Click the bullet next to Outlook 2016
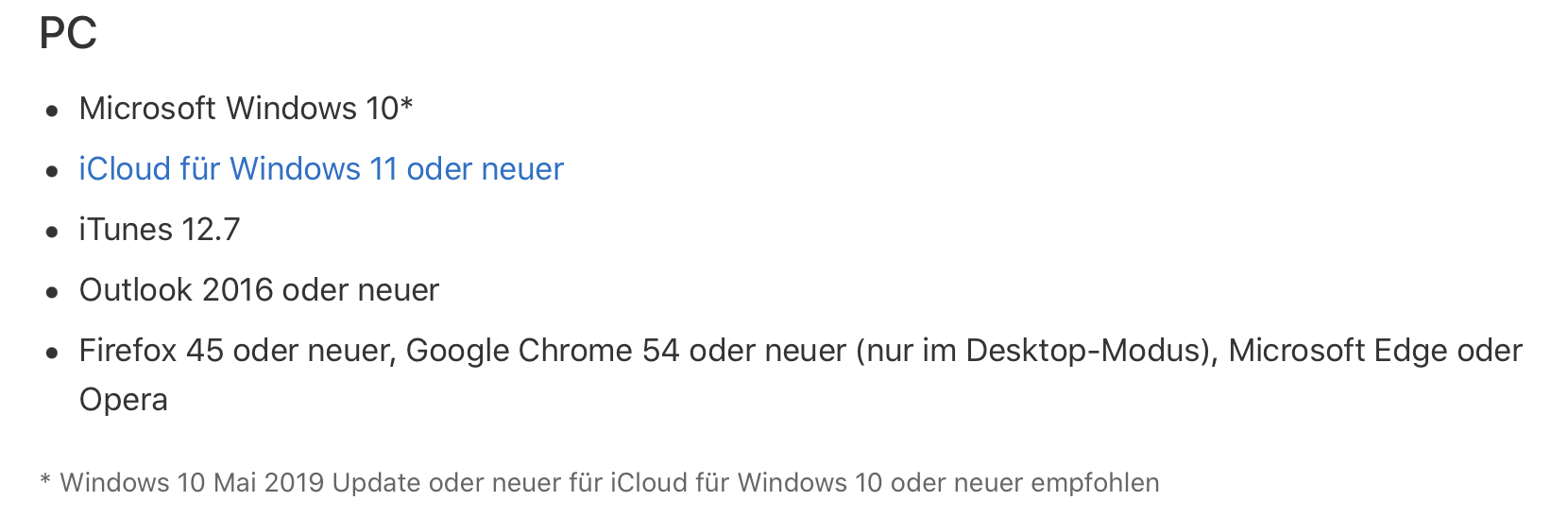1568x518 pixels. tap(52, 292)
